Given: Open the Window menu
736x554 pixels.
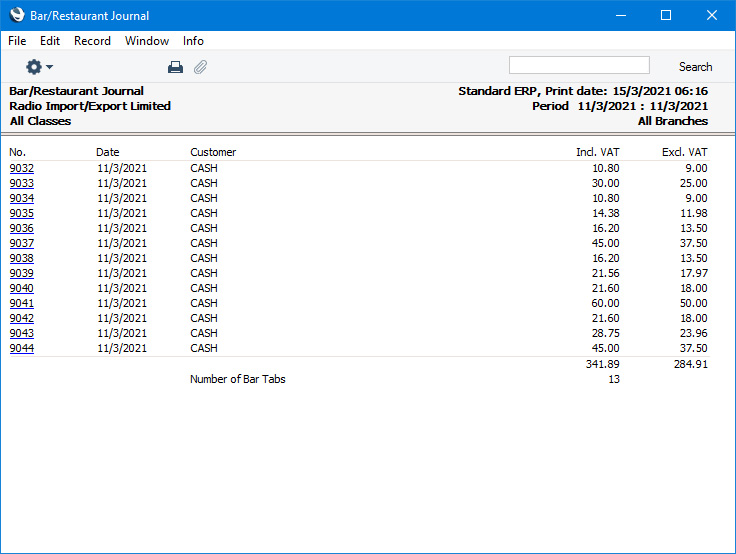Looking at the screenshot, I should [147, 41].
